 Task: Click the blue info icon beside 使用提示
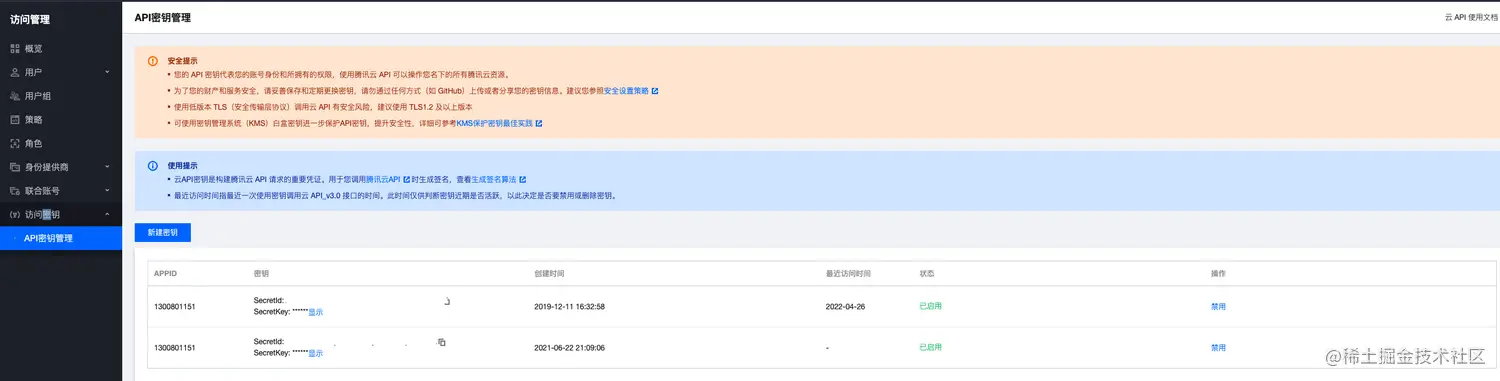(x=153, y=165)
